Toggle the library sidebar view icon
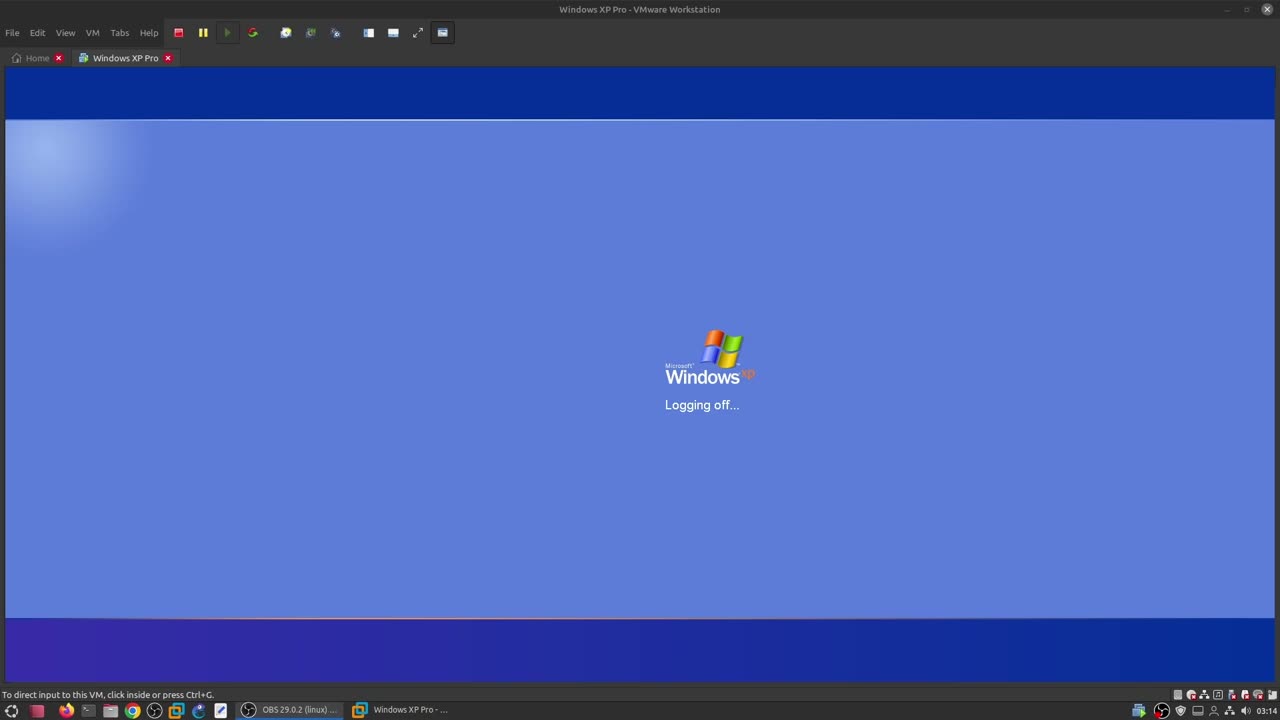Image resolution: width=1280 pixels, height=720 pixels. 368,33
